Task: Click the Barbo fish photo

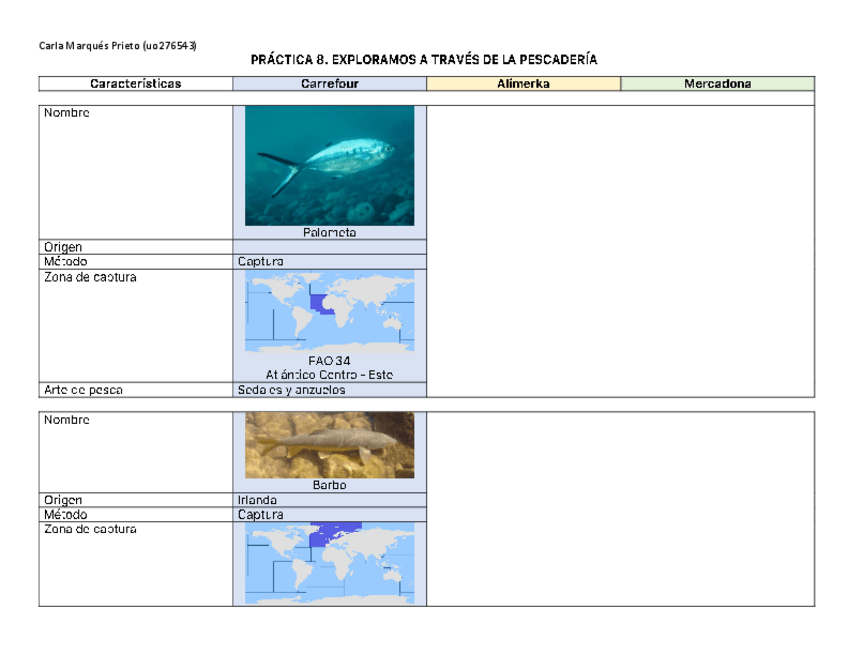Action: tap(329, 444)
